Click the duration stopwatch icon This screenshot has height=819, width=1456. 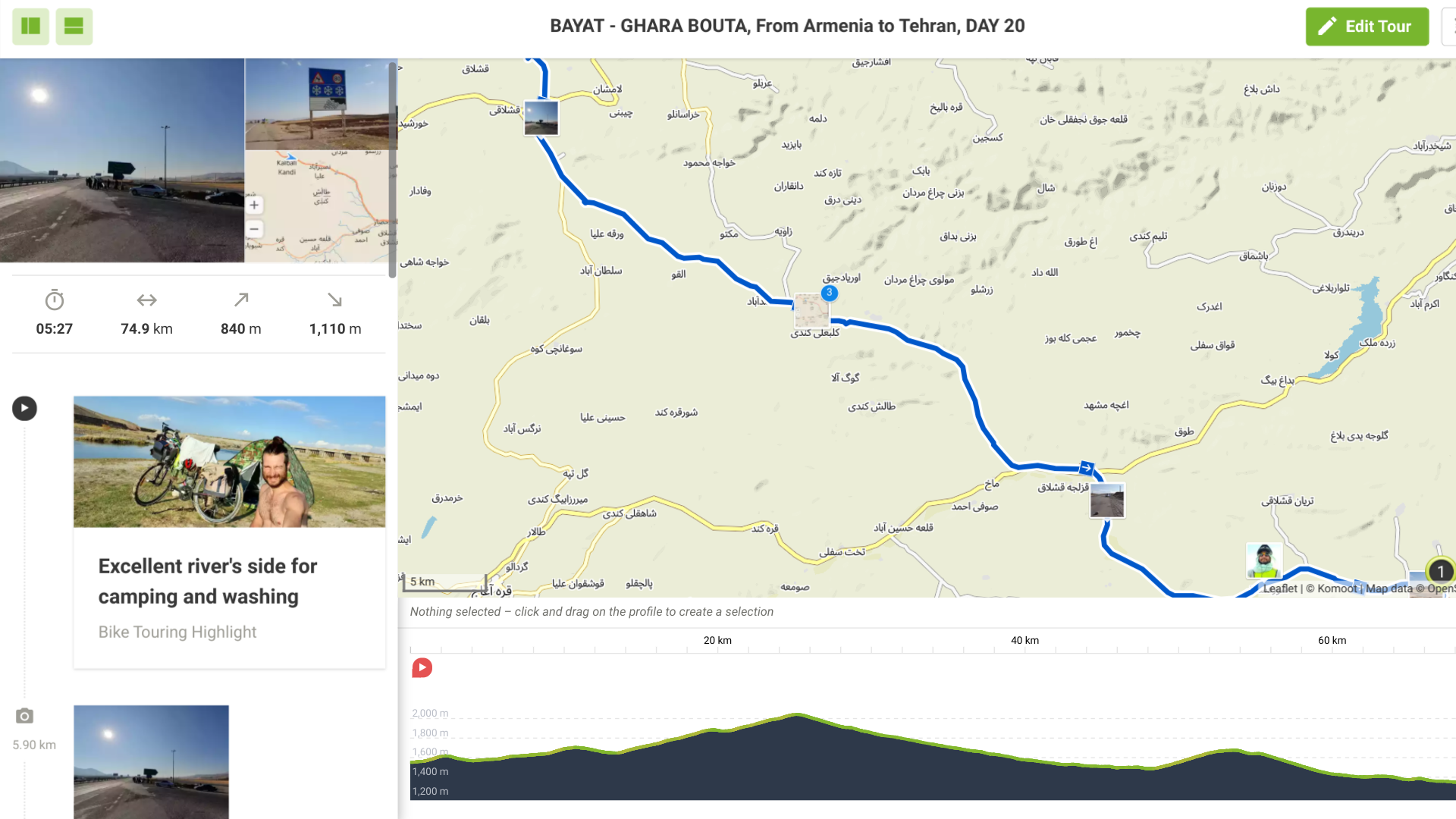pyautogui.click(x=55, y=300)
